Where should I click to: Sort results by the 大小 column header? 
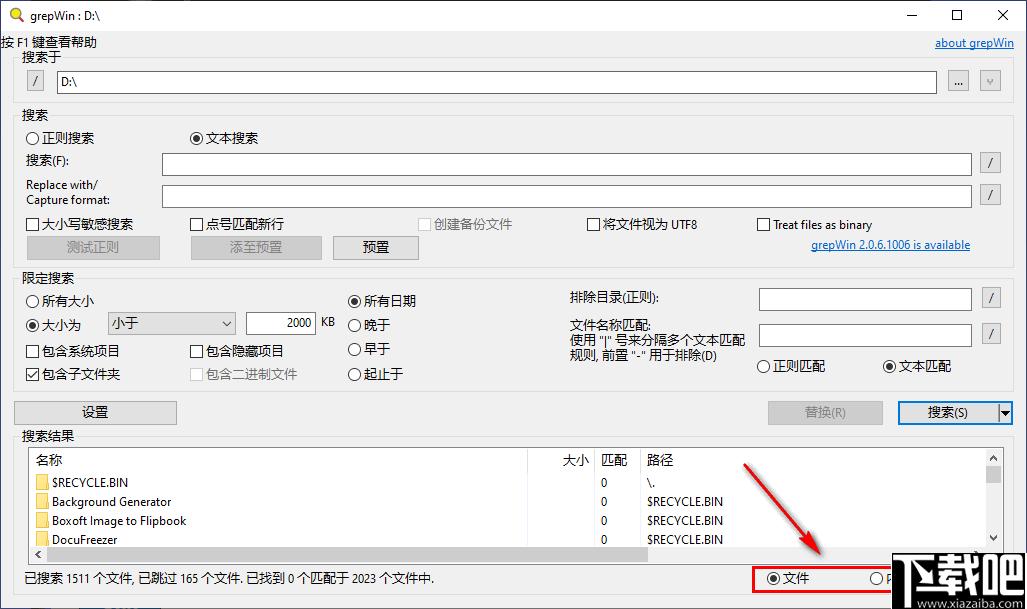click(561, 460)
